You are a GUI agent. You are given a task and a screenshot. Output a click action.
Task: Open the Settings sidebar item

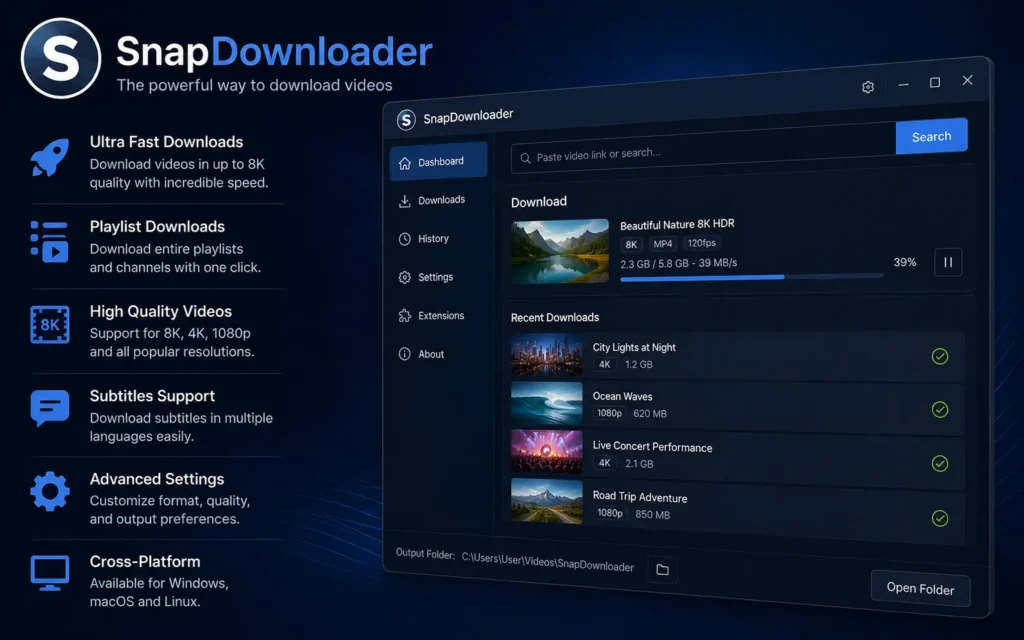[426, 277]
